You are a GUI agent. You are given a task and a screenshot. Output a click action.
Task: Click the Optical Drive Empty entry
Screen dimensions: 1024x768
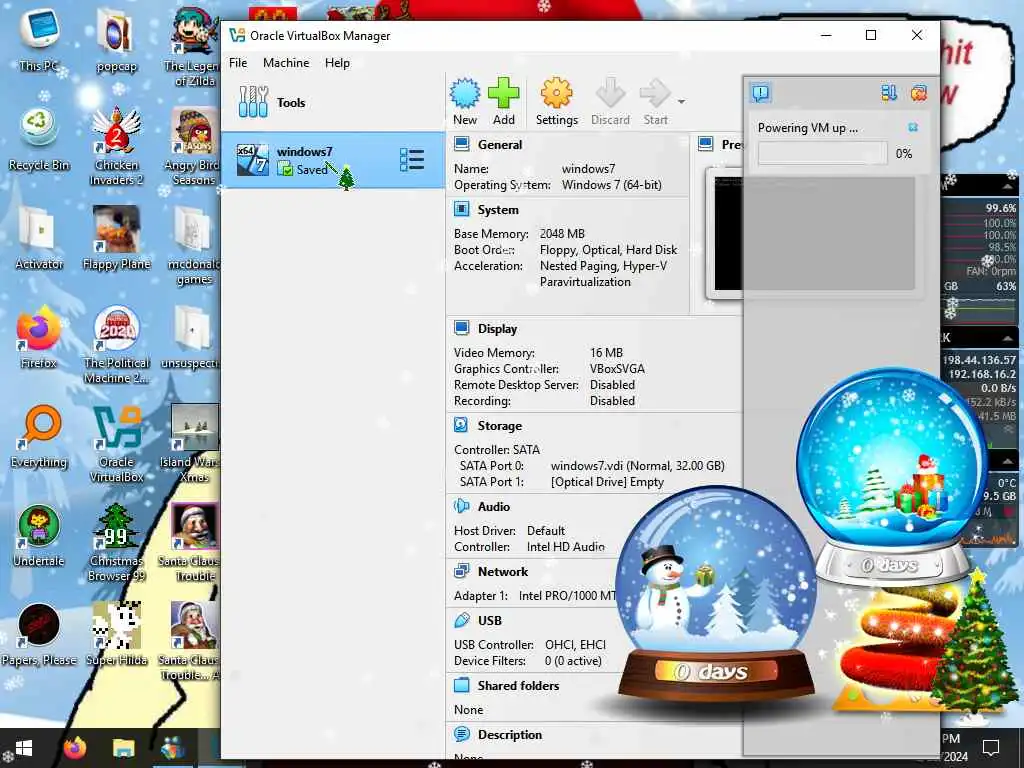click(x=607, y=482)
